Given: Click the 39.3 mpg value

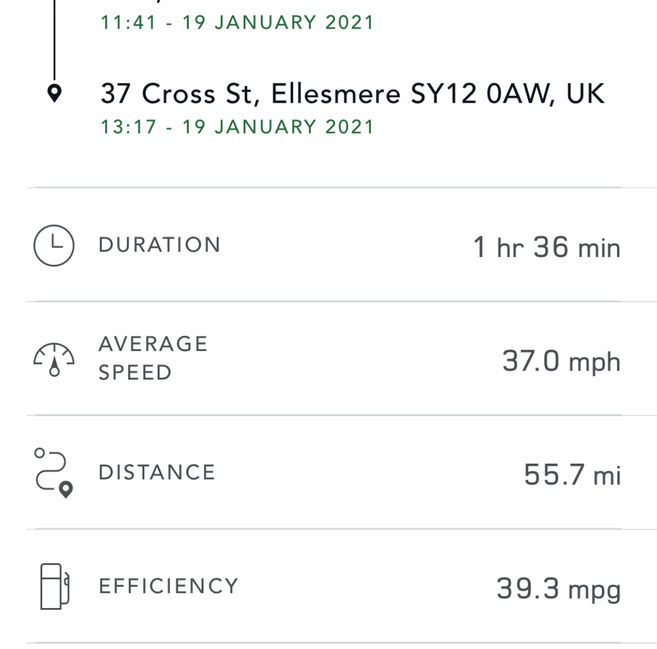Looking at the screenshot, I should (x=559, y=589).
